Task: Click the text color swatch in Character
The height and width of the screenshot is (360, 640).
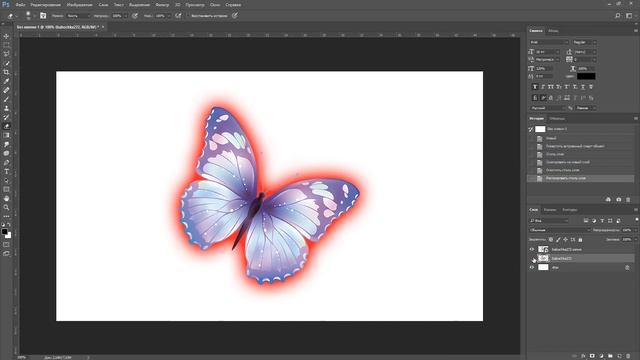Action: pos(586,76)
